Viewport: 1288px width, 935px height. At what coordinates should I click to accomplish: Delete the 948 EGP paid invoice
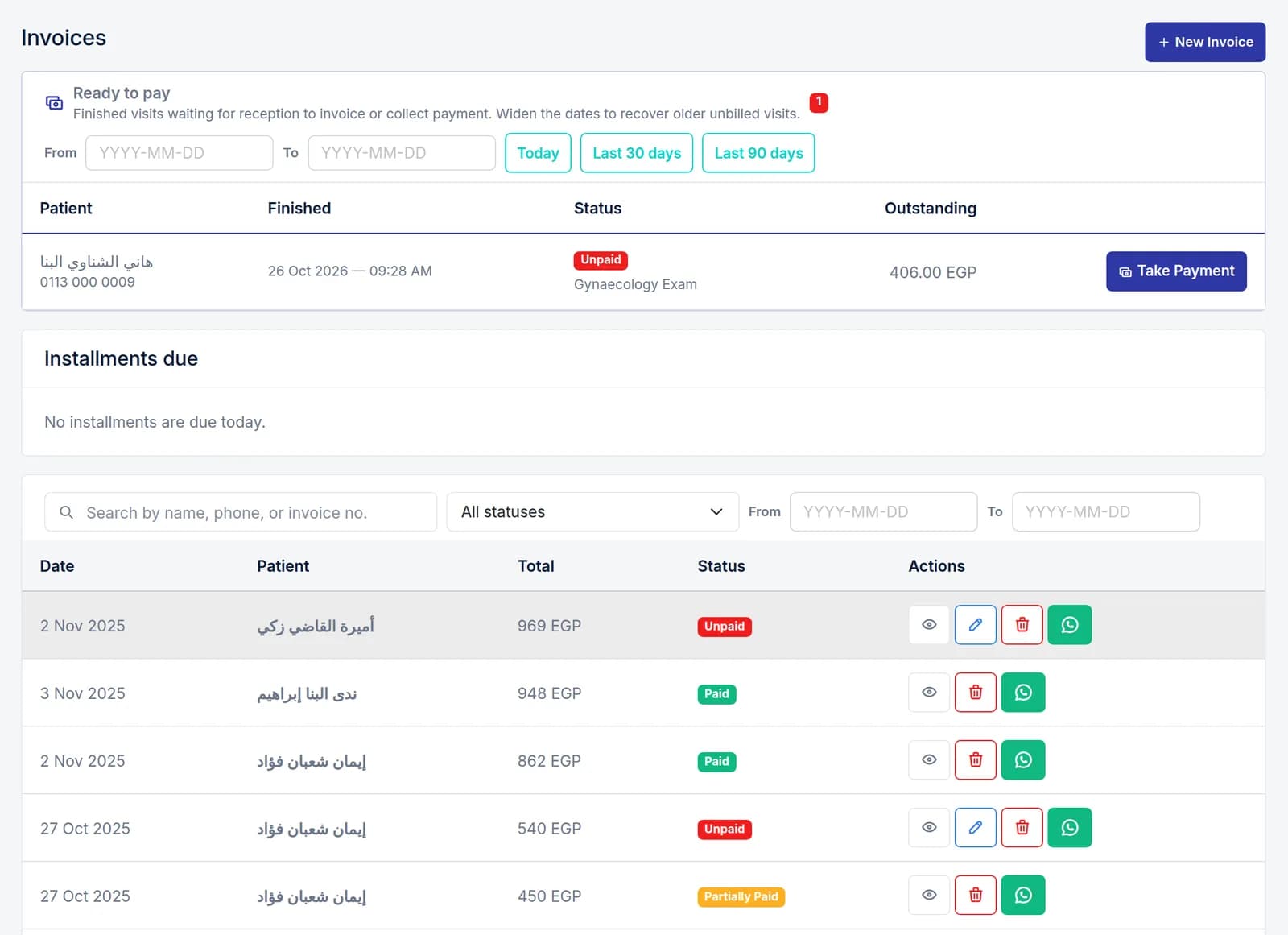point(976,693)
